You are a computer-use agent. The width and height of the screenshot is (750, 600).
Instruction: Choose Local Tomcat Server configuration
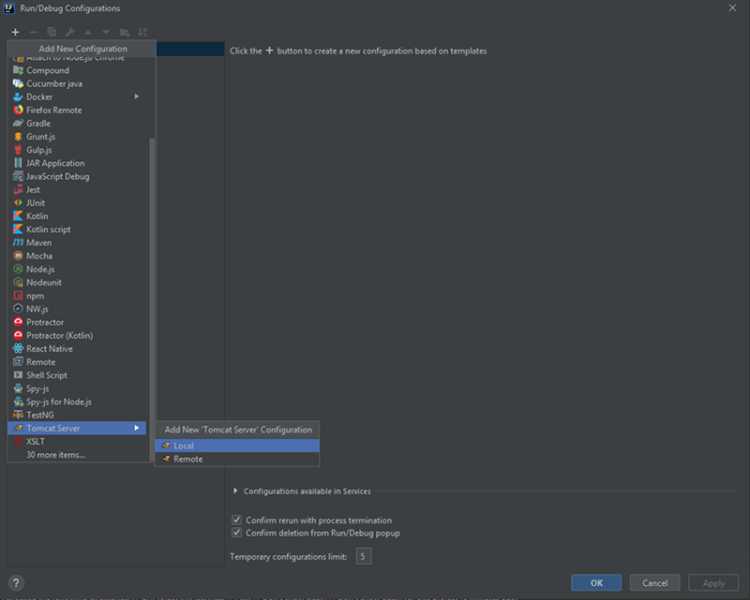click(237, 445)
